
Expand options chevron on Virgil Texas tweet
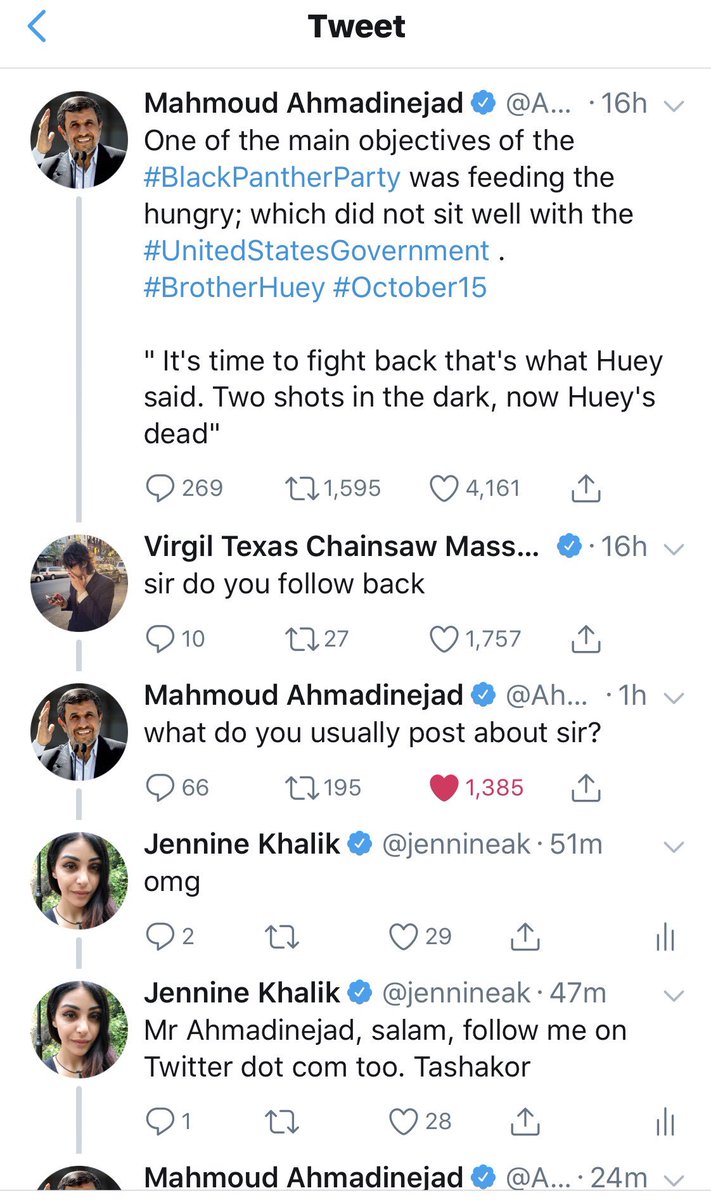point(674,547)
